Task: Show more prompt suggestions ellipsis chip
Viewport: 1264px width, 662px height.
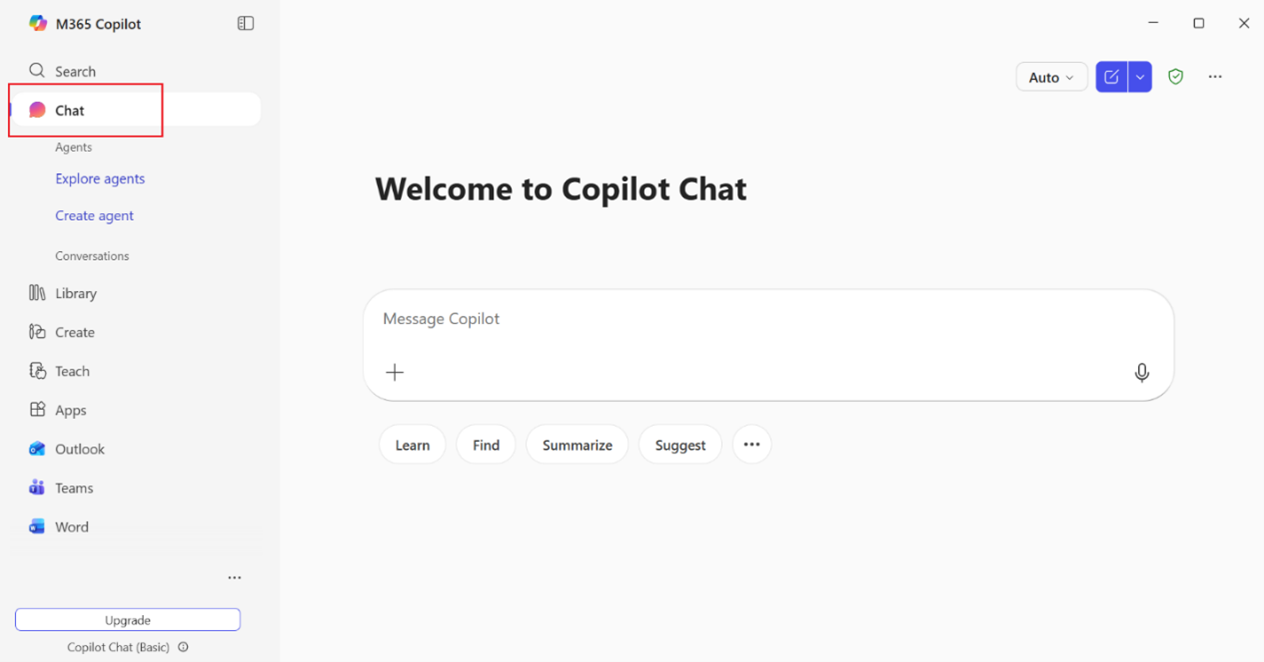Action: pos(752,445)
